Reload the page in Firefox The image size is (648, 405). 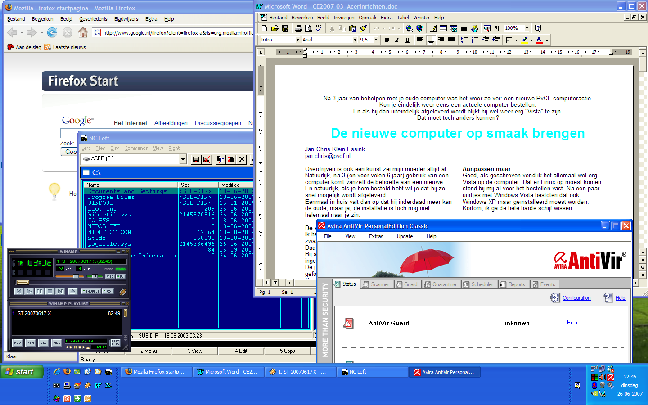(x=52, y=32)
